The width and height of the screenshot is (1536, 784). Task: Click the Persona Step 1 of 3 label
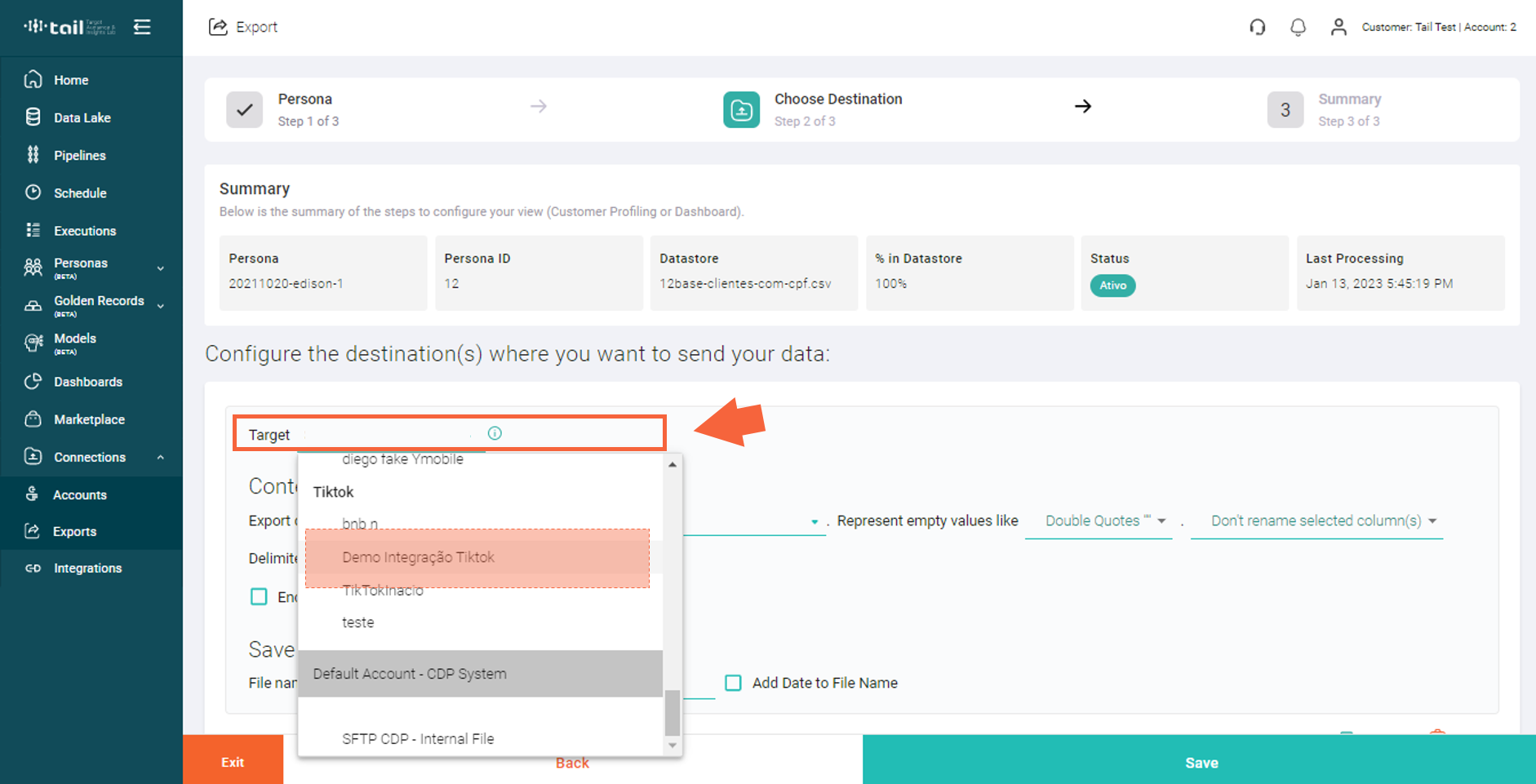[309, 109]
